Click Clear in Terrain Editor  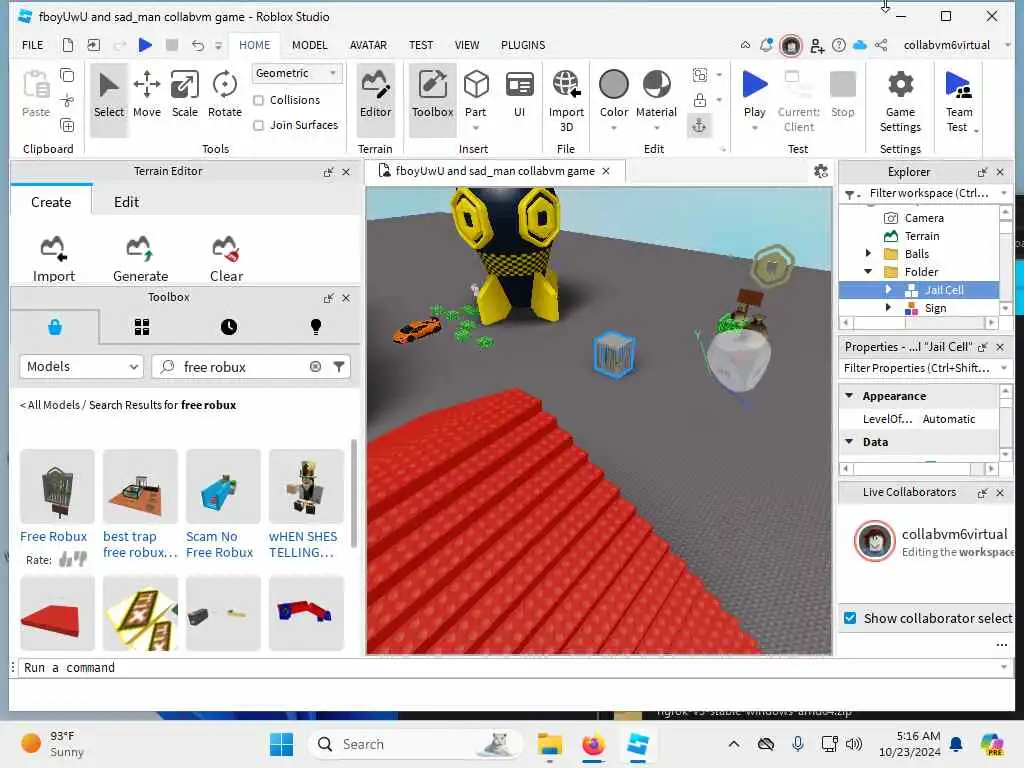point(226,259)
